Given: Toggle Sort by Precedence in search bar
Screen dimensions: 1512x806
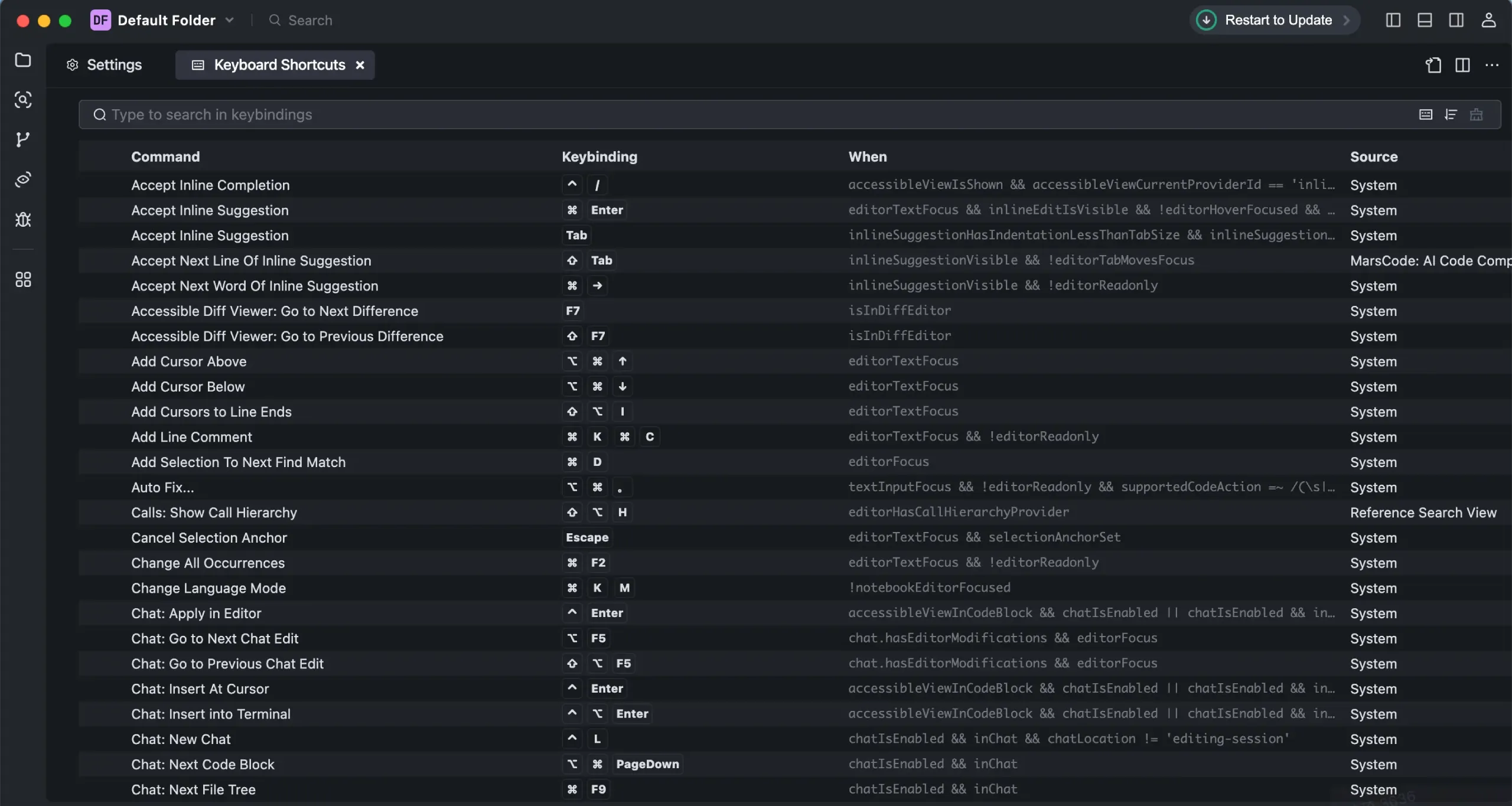Looking at the screenshot, I should tap(1451, 115).
